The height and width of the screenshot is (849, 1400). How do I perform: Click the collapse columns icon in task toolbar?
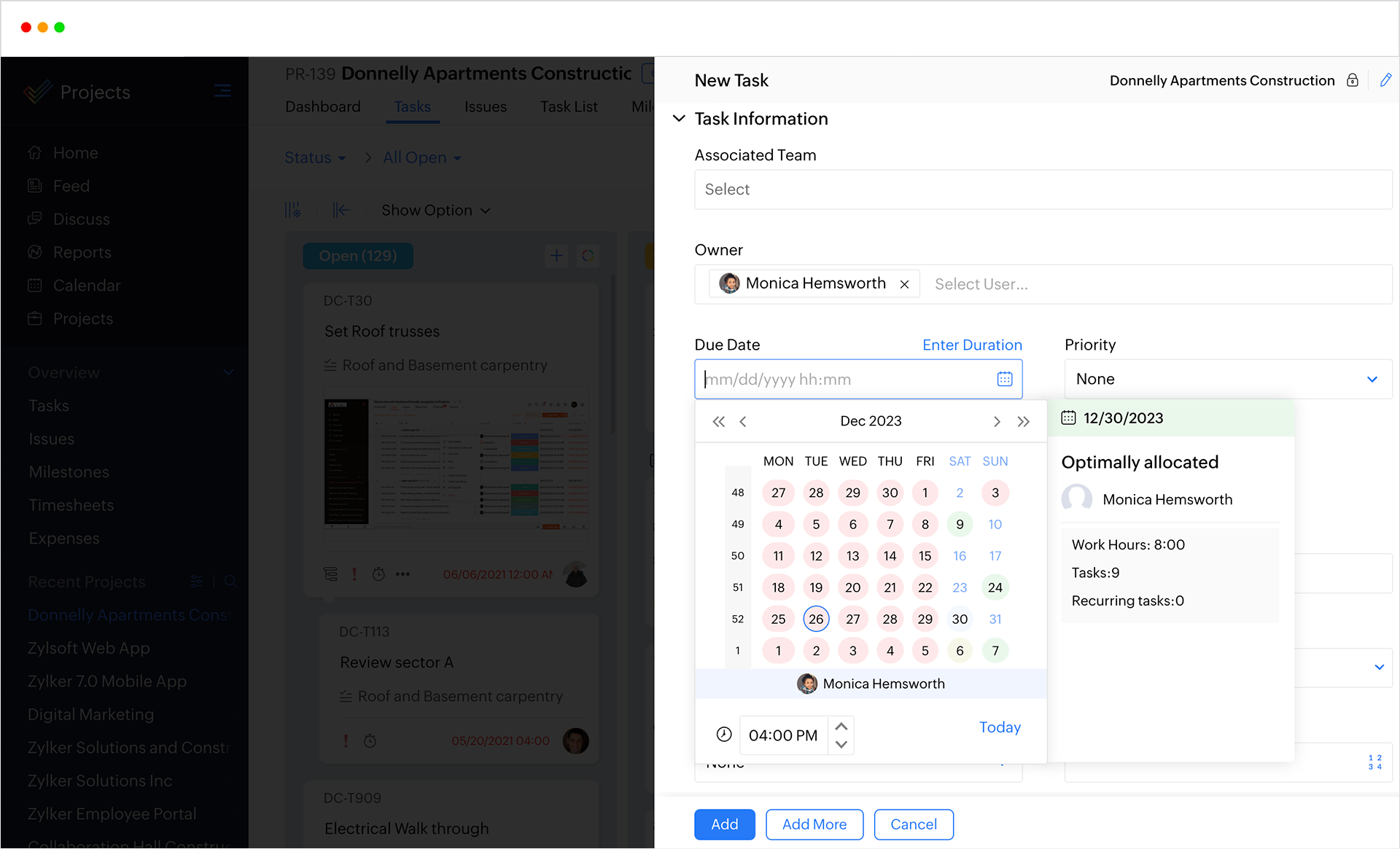[x=341, y=210]
